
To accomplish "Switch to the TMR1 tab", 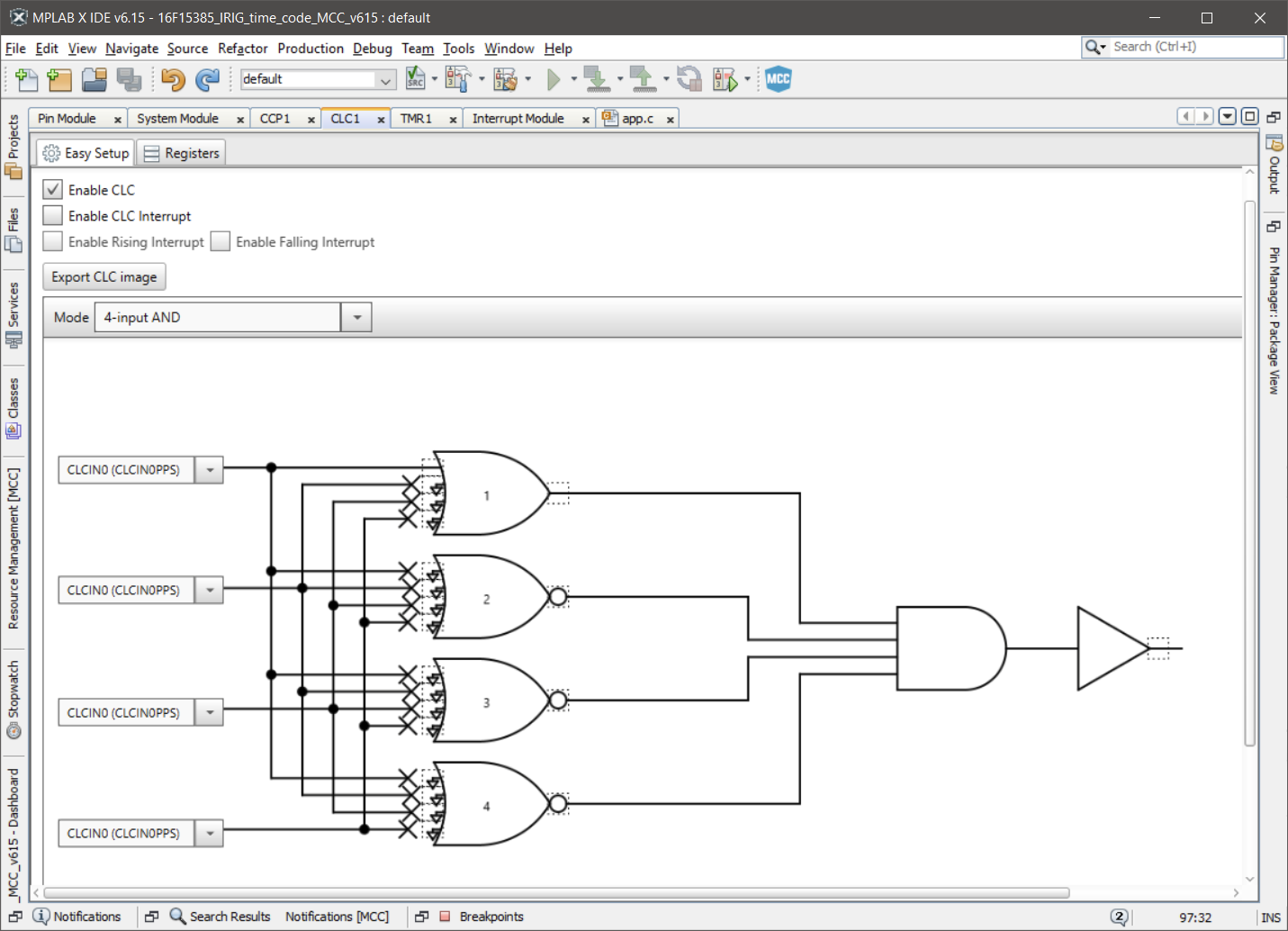I will click(x=416, y=119).
